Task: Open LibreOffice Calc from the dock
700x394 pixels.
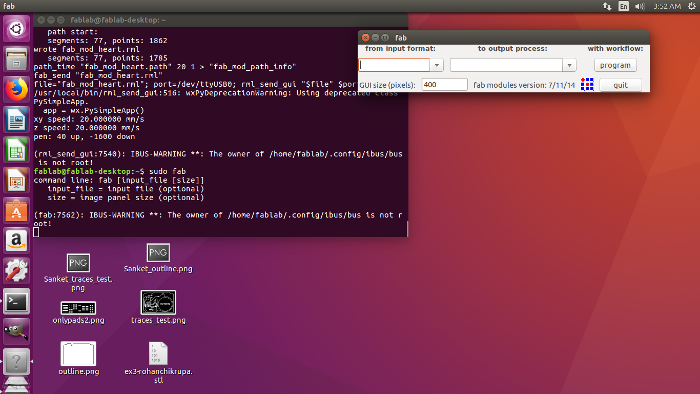Action: coord(17,150)
